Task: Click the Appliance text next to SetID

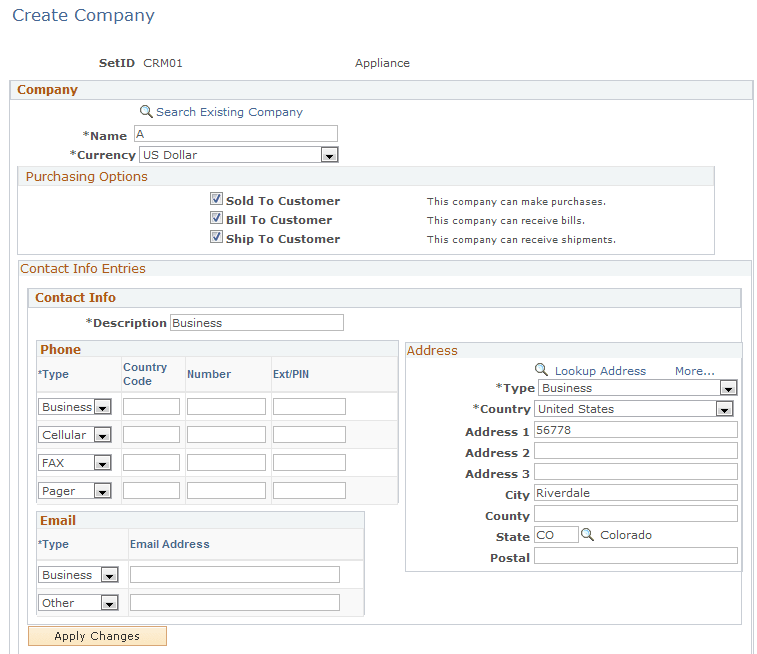Action: tap(382, 63)
